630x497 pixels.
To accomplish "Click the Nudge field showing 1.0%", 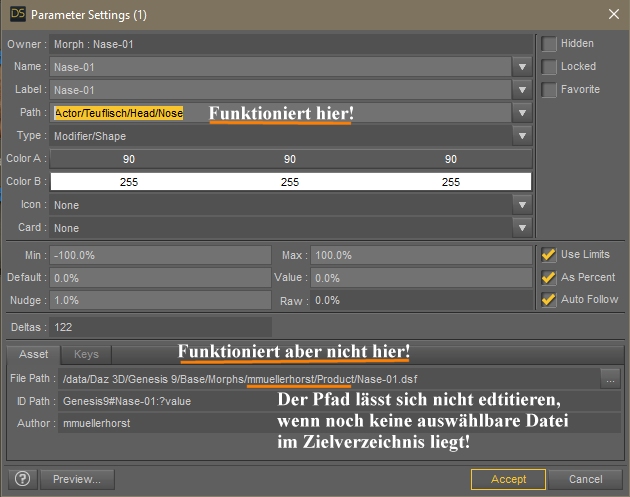I will 160,300.
